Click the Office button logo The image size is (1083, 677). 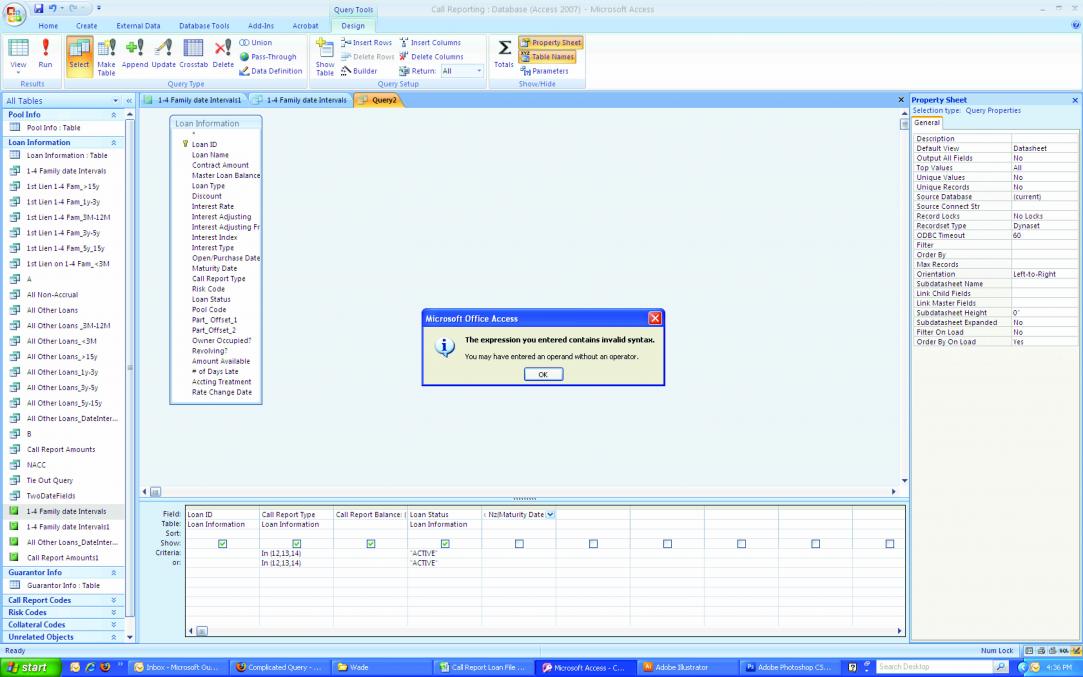[x=15, y=13]
